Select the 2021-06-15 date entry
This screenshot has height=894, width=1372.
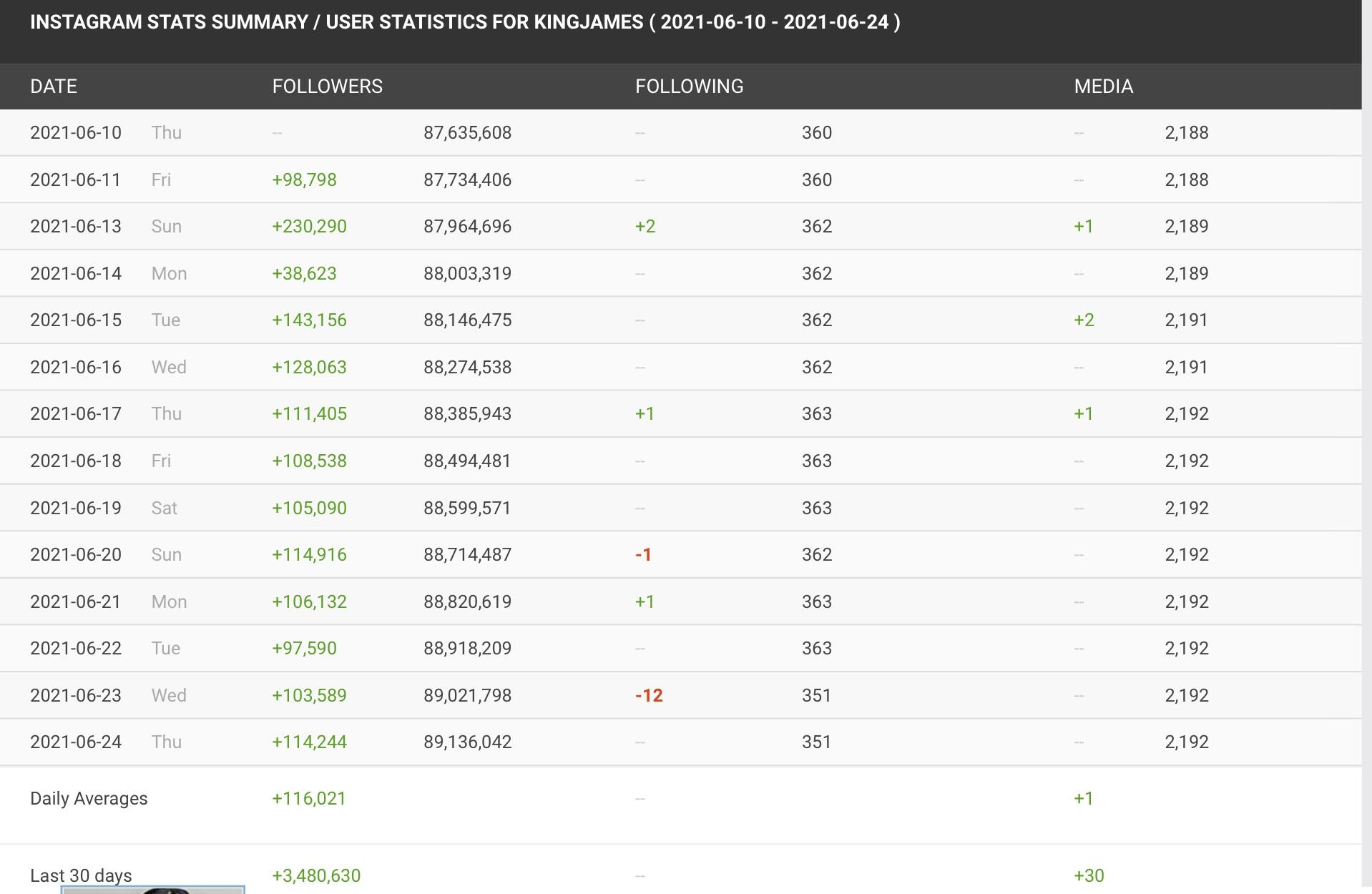click(x=76, y=320)
